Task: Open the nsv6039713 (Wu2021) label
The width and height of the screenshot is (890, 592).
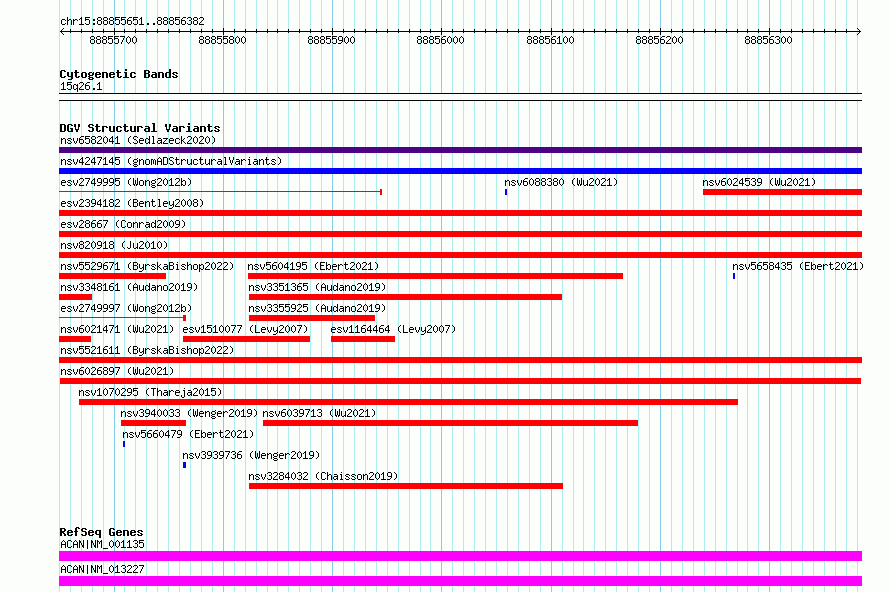Action: pyautogui.click(x=319, y=413)
